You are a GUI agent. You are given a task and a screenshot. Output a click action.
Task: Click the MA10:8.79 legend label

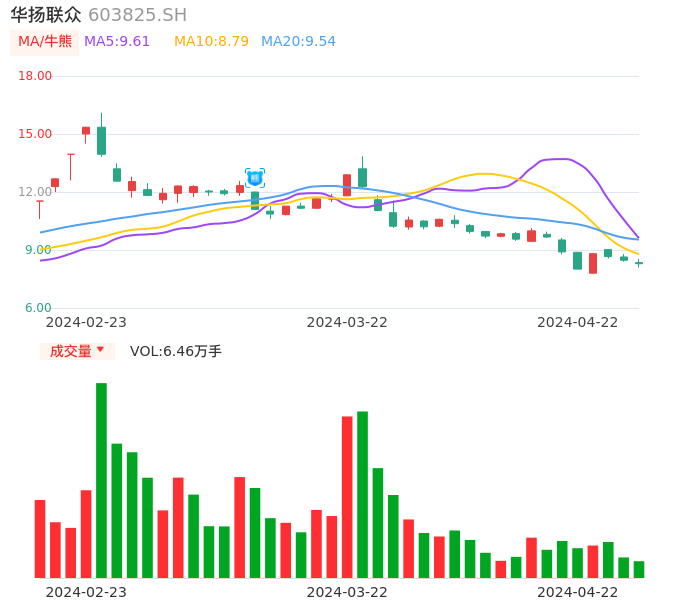pyautogui.click(x=211, y=42)
